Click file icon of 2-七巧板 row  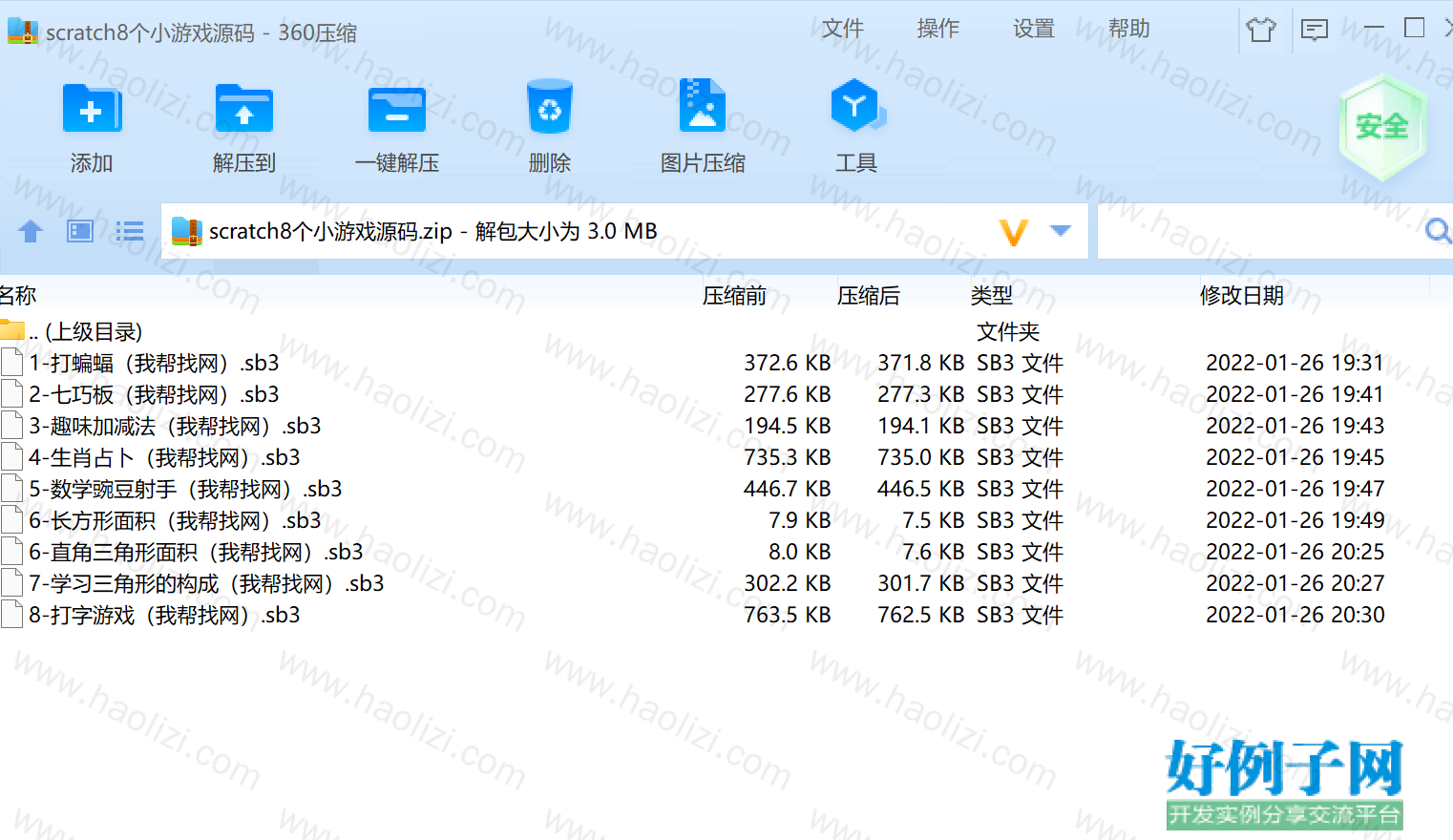click(12, 394)
